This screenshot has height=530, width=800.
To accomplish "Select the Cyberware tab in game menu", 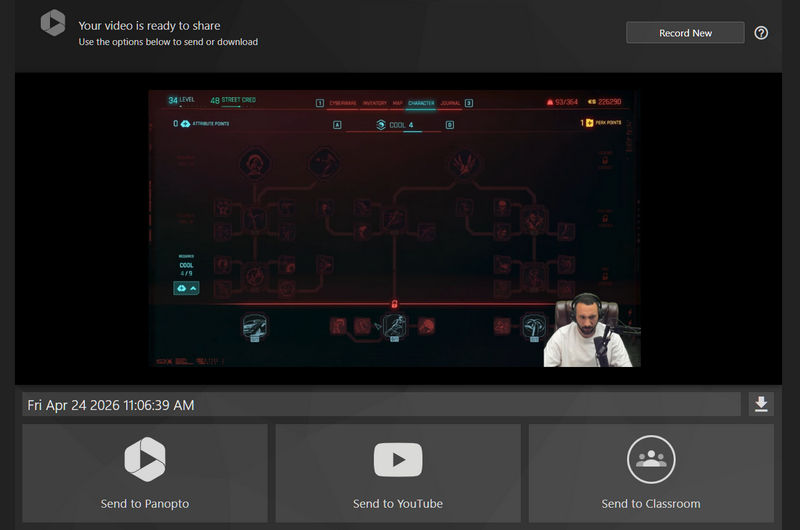I will click(x=343, y=102).
